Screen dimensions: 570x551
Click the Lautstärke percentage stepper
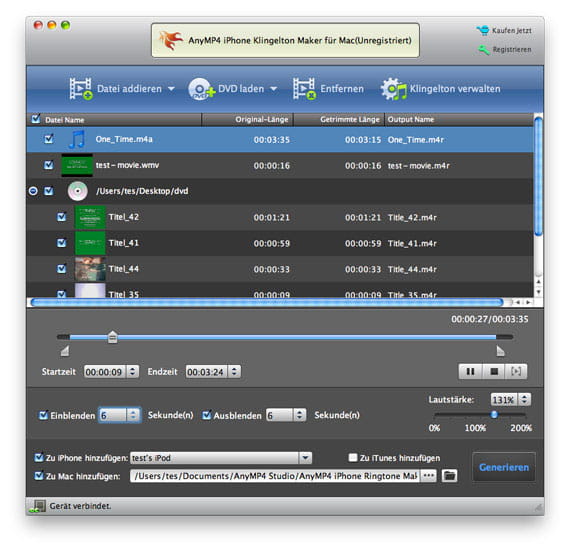524,399
